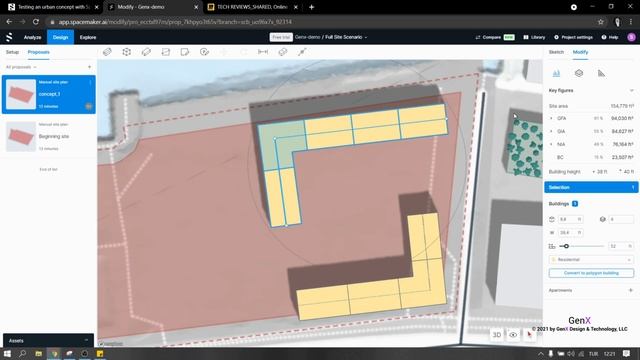Click the pointer selection mode icon
Image resolution: width=640 pixels, height=360 pixels.
pos(529,335)
